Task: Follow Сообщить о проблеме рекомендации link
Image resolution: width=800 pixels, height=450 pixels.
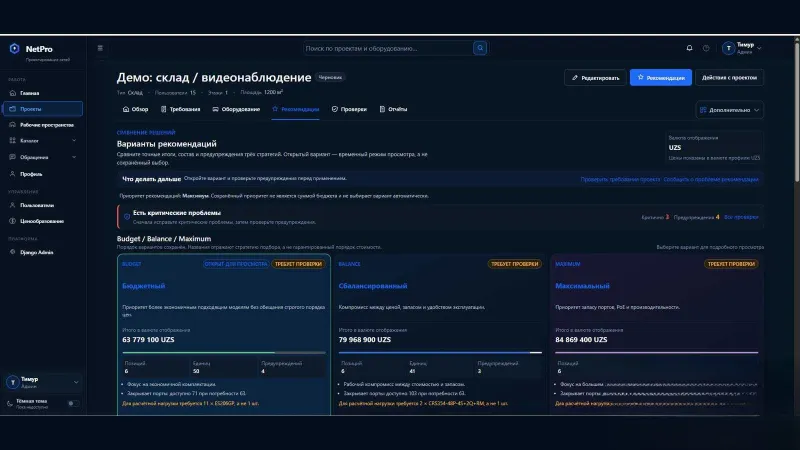Action: point(711,180)
